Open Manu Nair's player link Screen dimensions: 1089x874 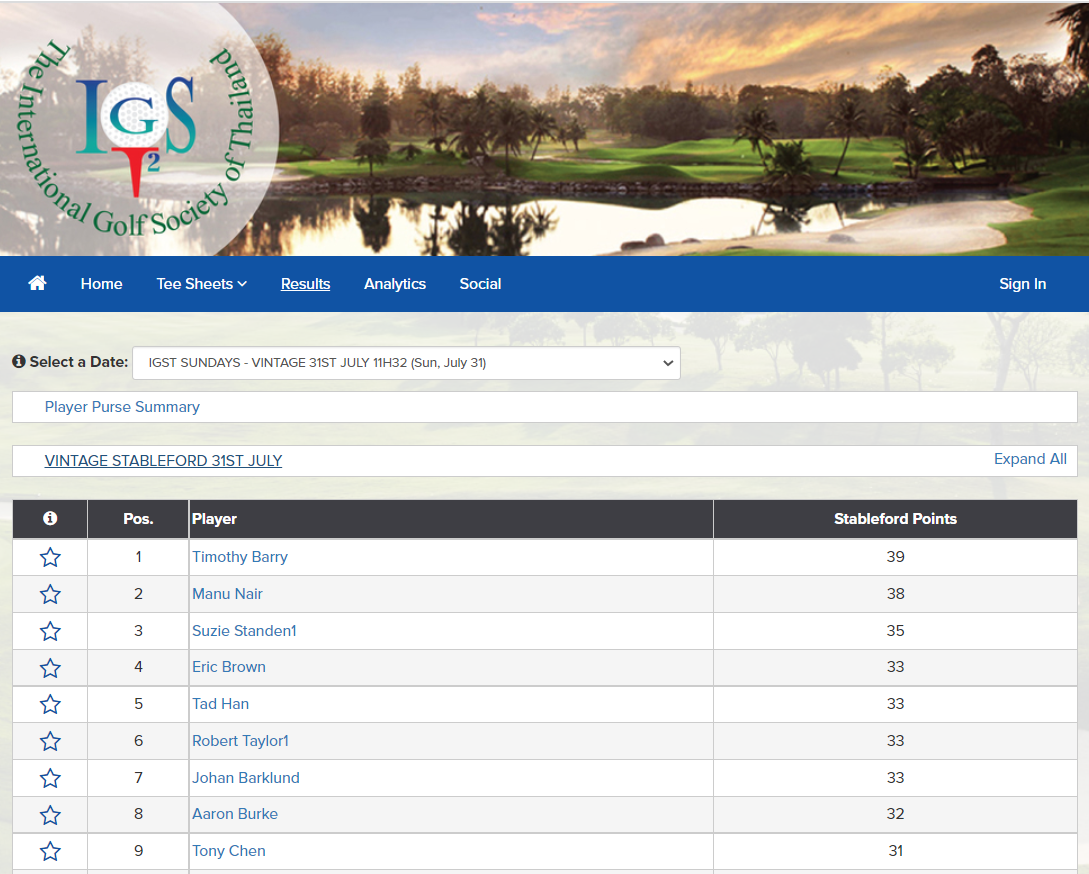227,593
